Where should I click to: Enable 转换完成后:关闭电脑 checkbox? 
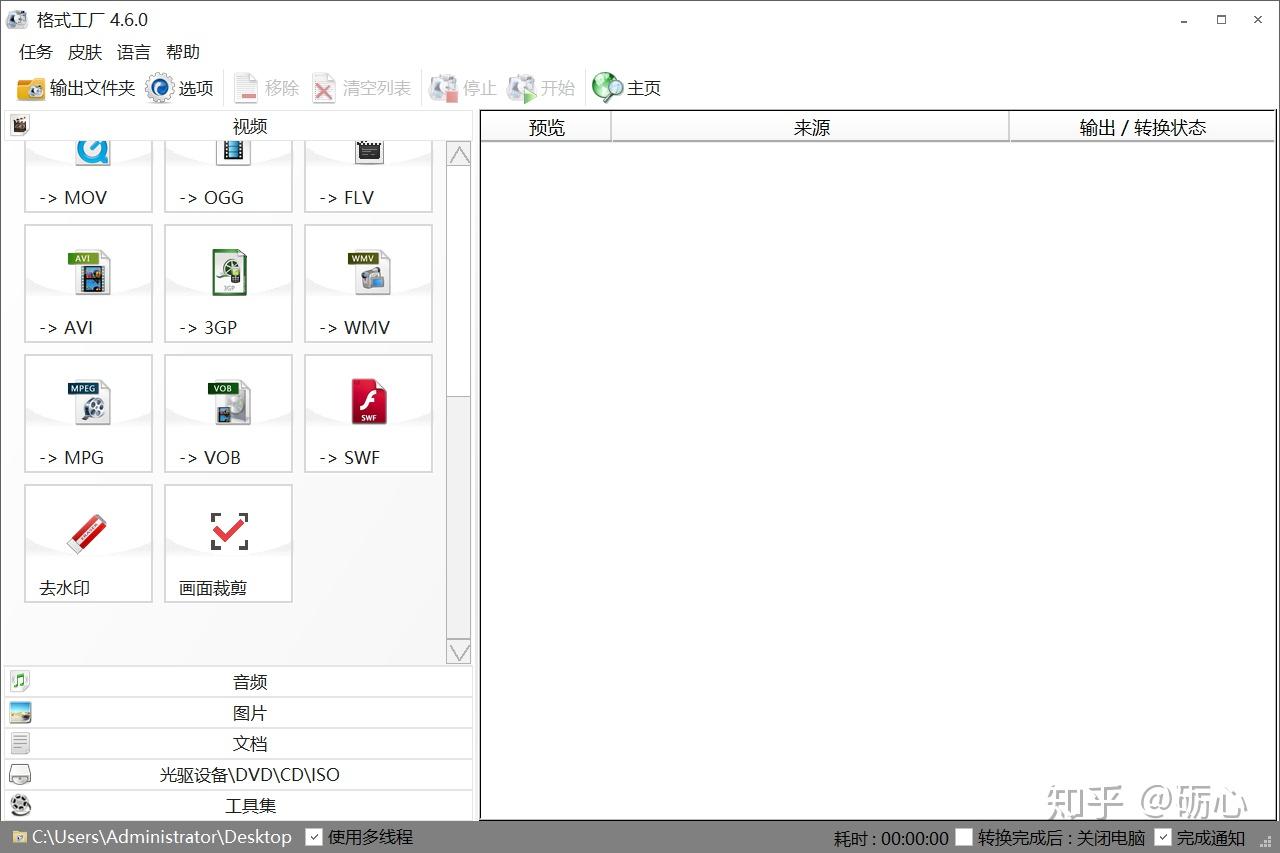964,837
